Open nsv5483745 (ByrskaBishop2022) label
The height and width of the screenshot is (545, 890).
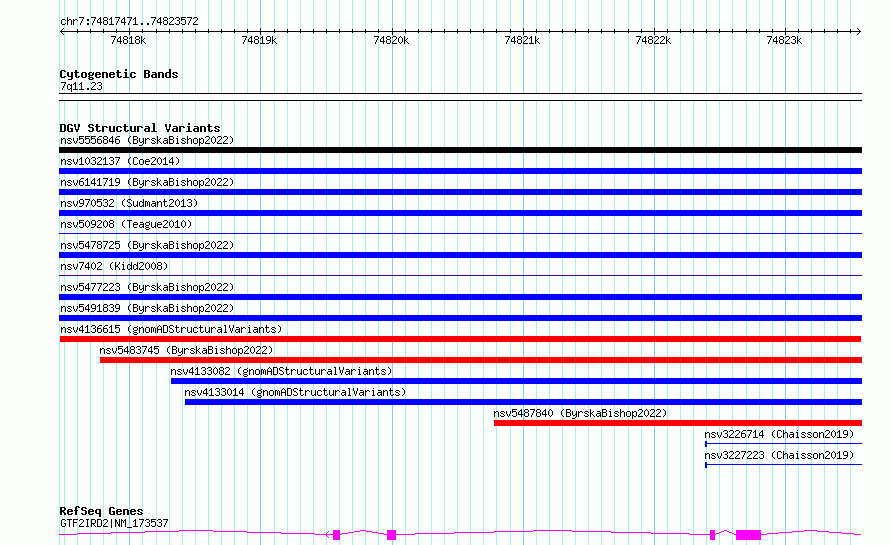click(186, 350)
